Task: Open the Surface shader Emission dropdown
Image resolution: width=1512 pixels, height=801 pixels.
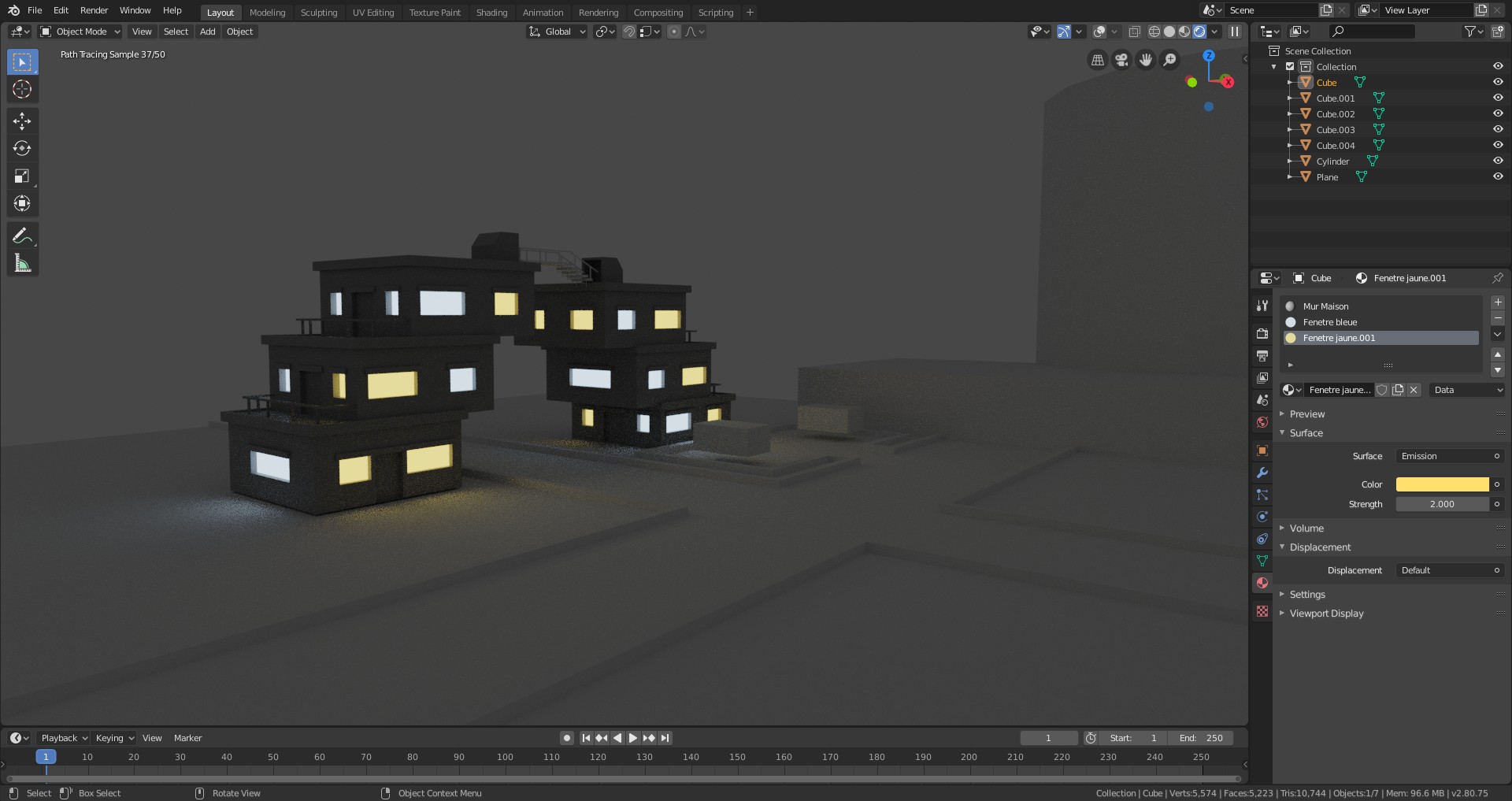Action: 1450,456
